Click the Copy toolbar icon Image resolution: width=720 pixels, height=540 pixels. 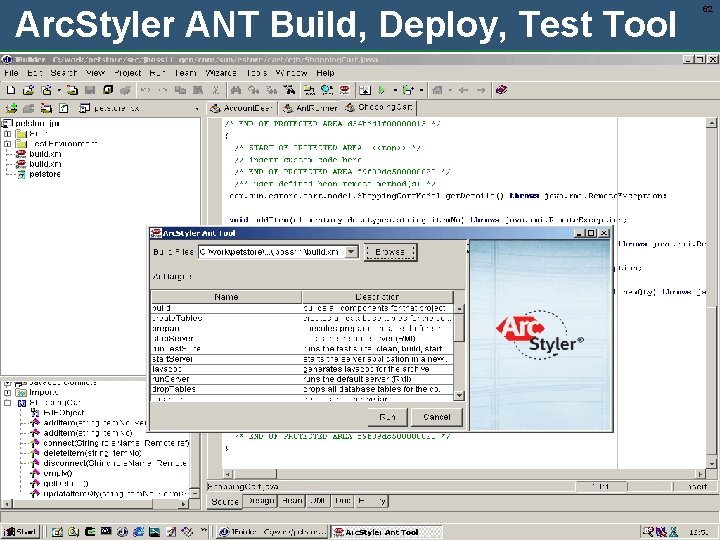pyautogui.click(x=180, y=90)
